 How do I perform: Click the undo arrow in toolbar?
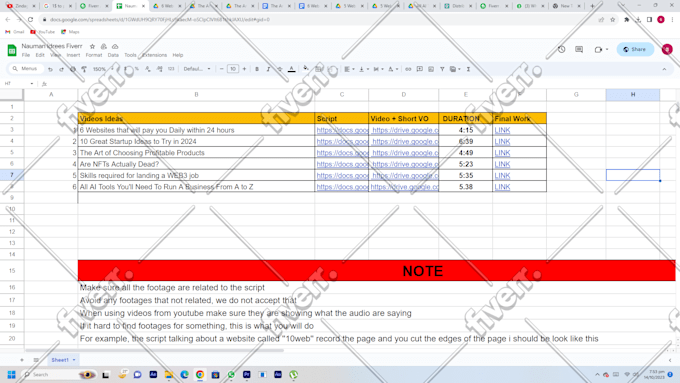pos(50,69)
